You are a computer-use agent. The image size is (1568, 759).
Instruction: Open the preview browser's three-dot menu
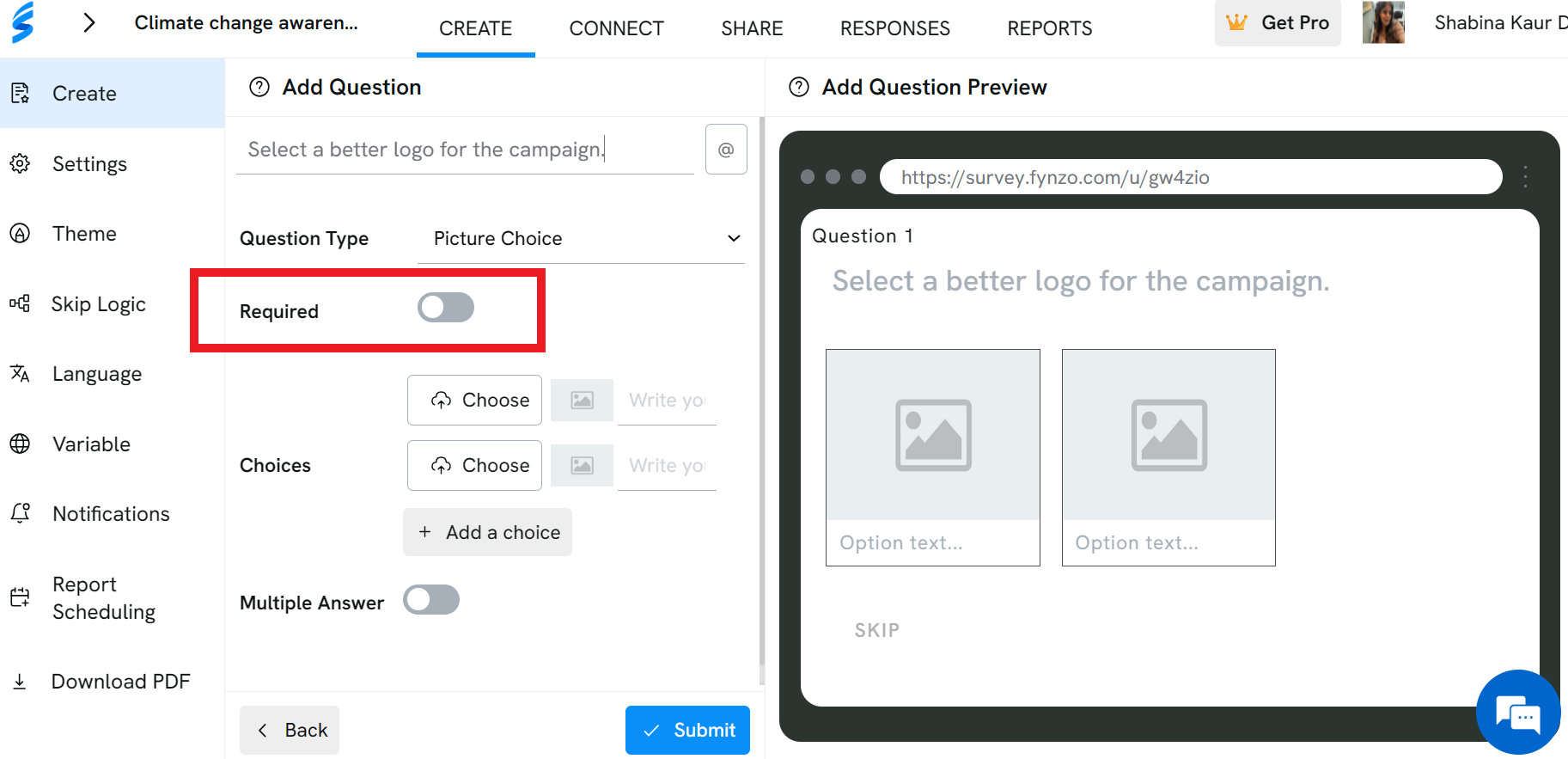pos(1525,177)
